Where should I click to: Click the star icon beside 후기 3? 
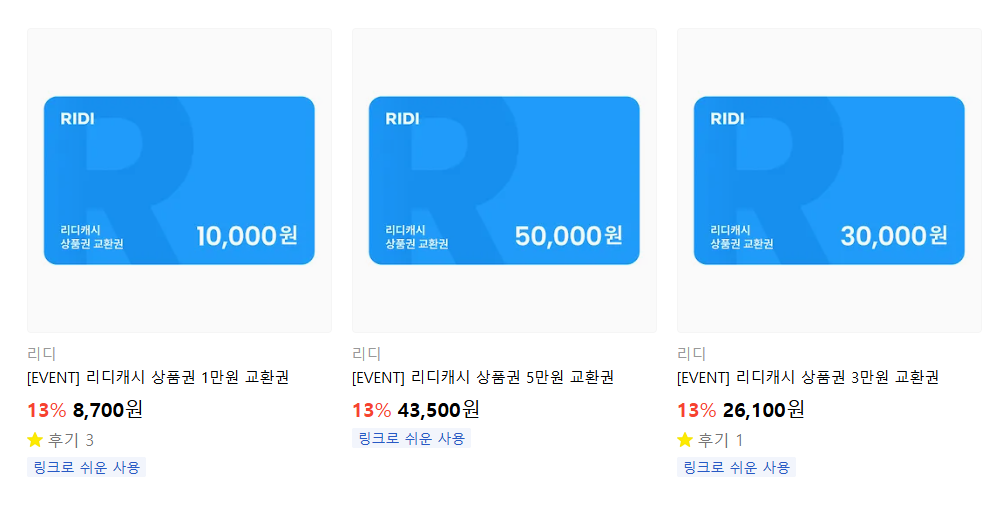pyautogui.click(x=35, y=440)
